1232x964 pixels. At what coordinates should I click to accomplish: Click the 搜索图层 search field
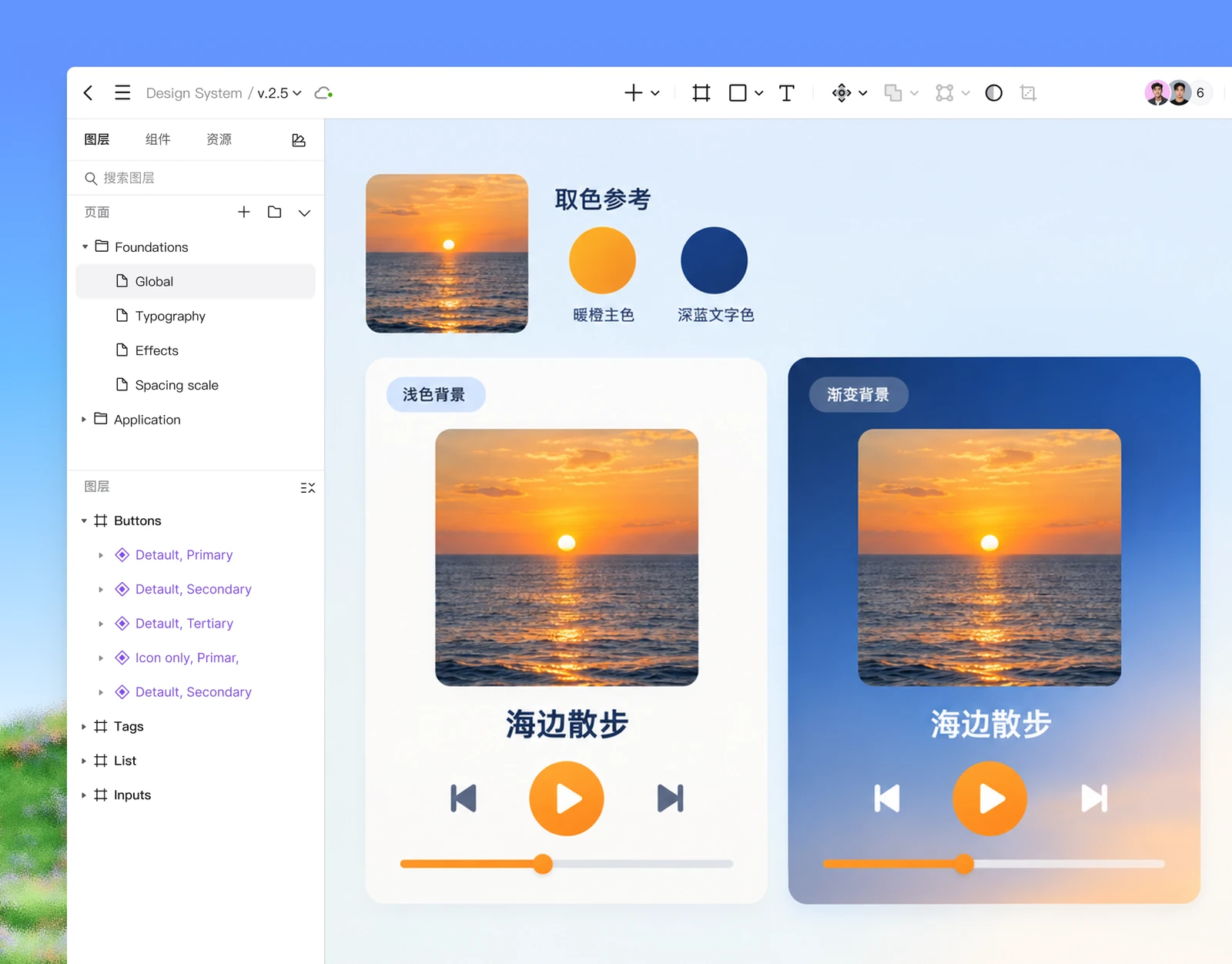point(196,178)
